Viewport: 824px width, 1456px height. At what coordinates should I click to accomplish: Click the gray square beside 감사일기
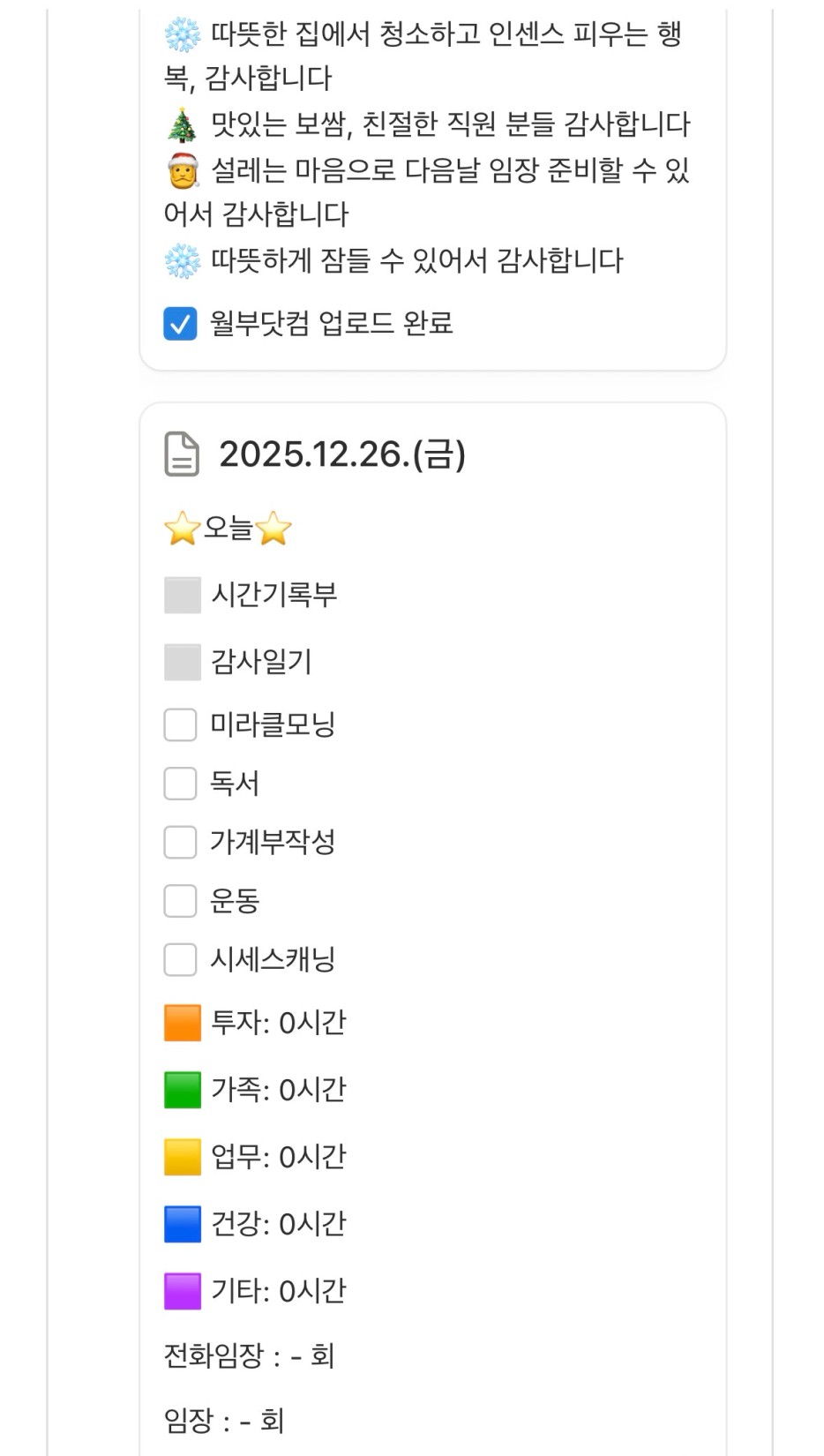(x=183, y=663)
